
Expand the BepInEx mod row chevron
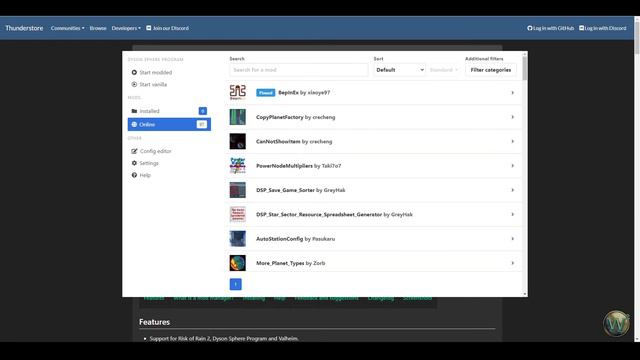(512, 93)
